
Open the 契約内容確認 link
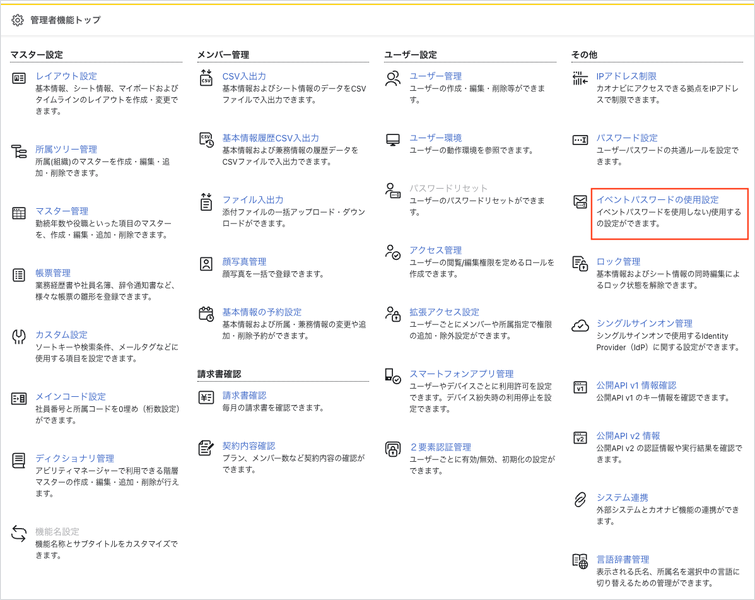coord(249,446)
